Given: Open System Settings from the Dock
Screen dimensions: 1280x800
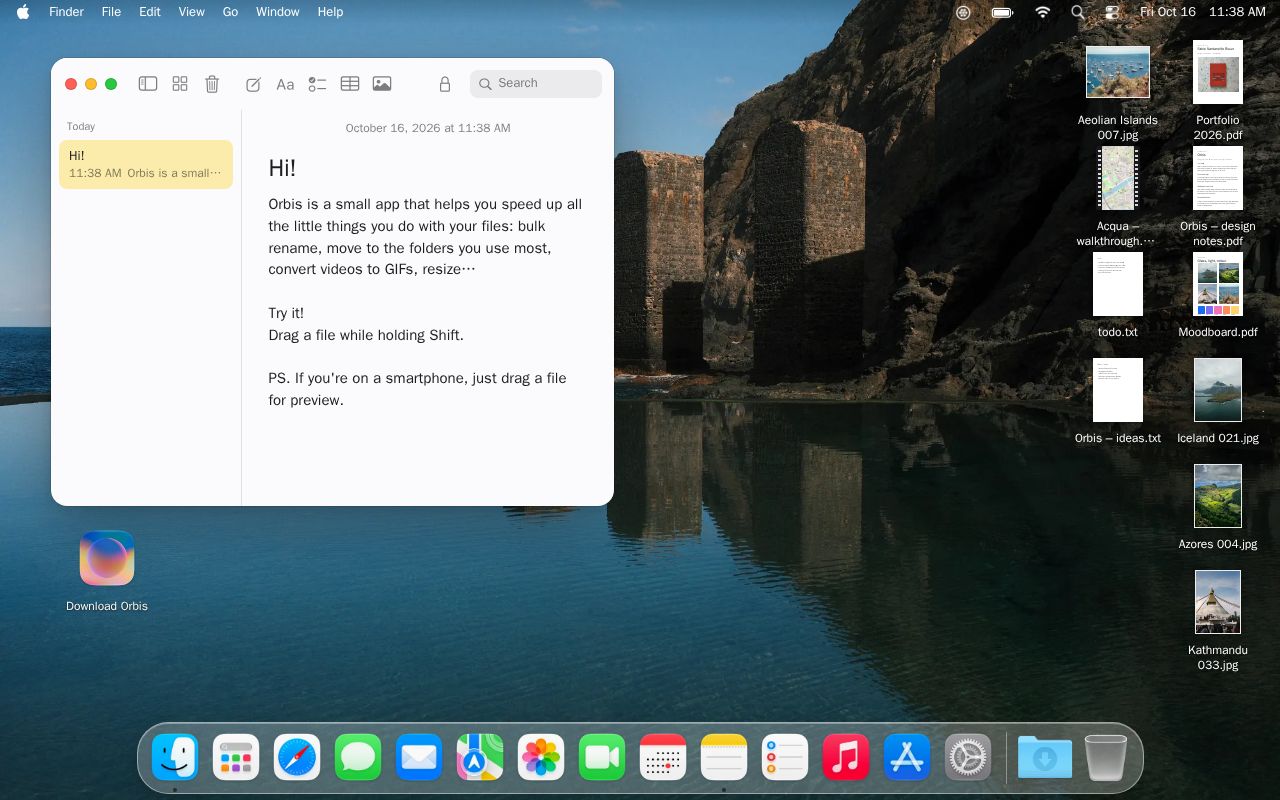Looking at the screenshot, I should tap(968, 757).
